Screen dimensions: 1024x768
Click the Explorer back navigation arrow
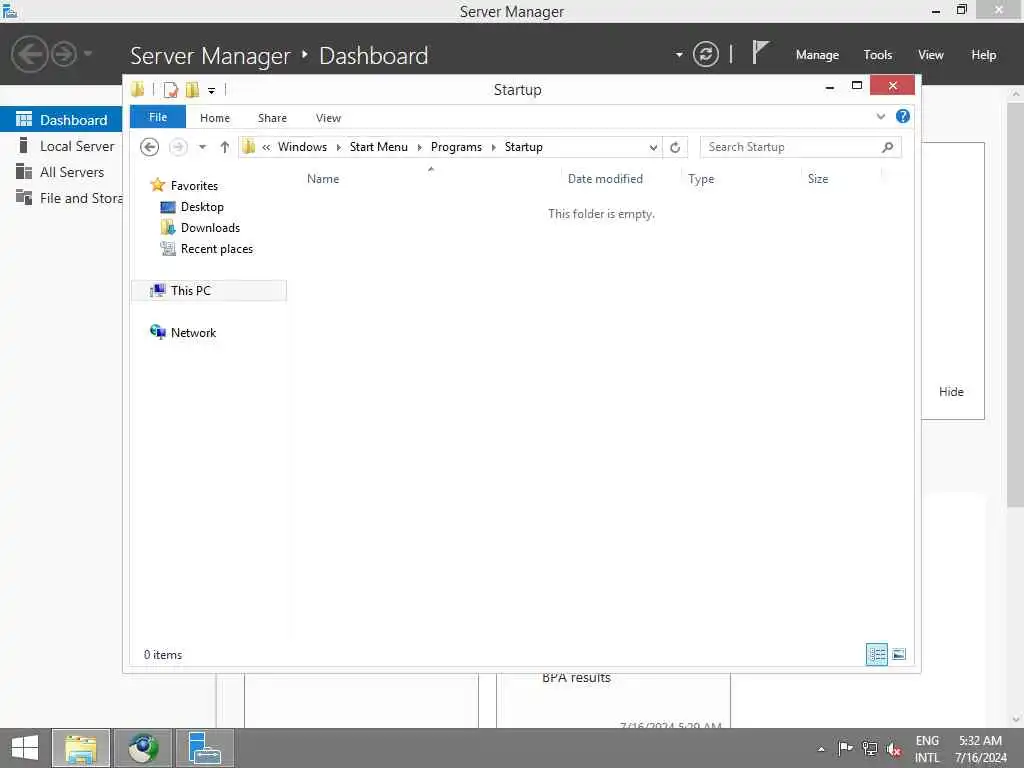[150, 147]
